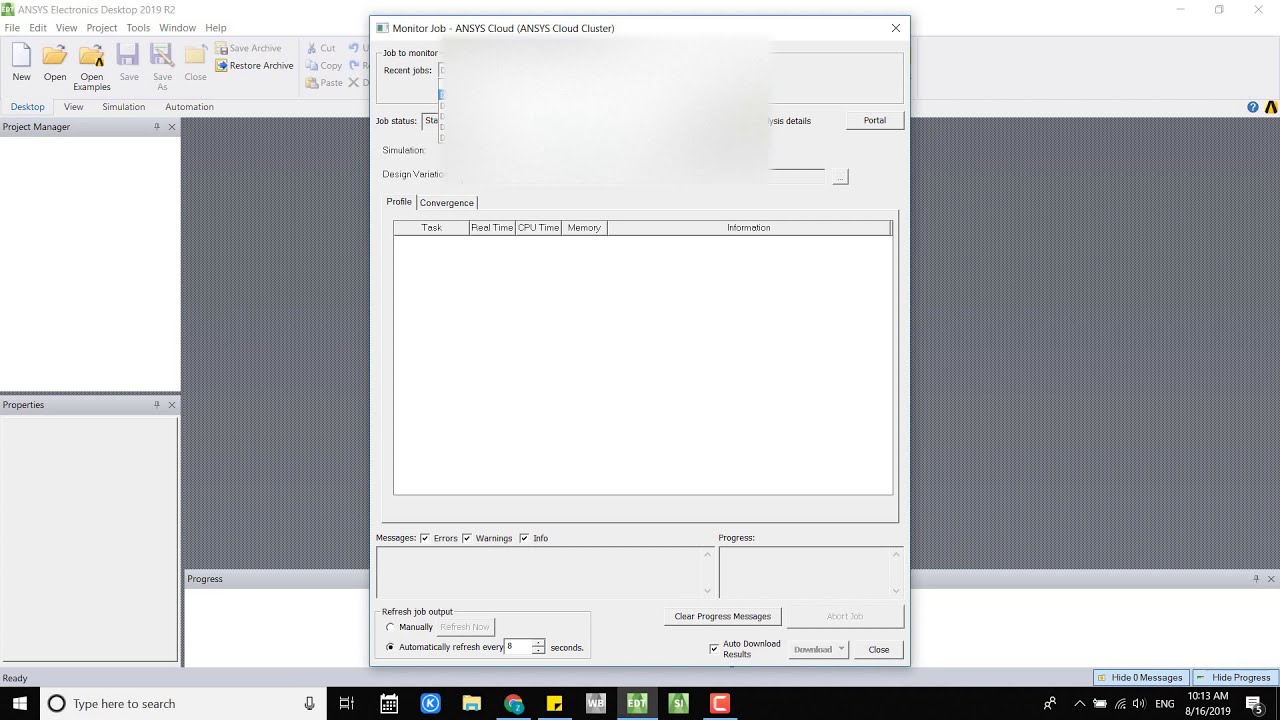
Task: Click Hide Progress button
Action: pos(1233,677)
